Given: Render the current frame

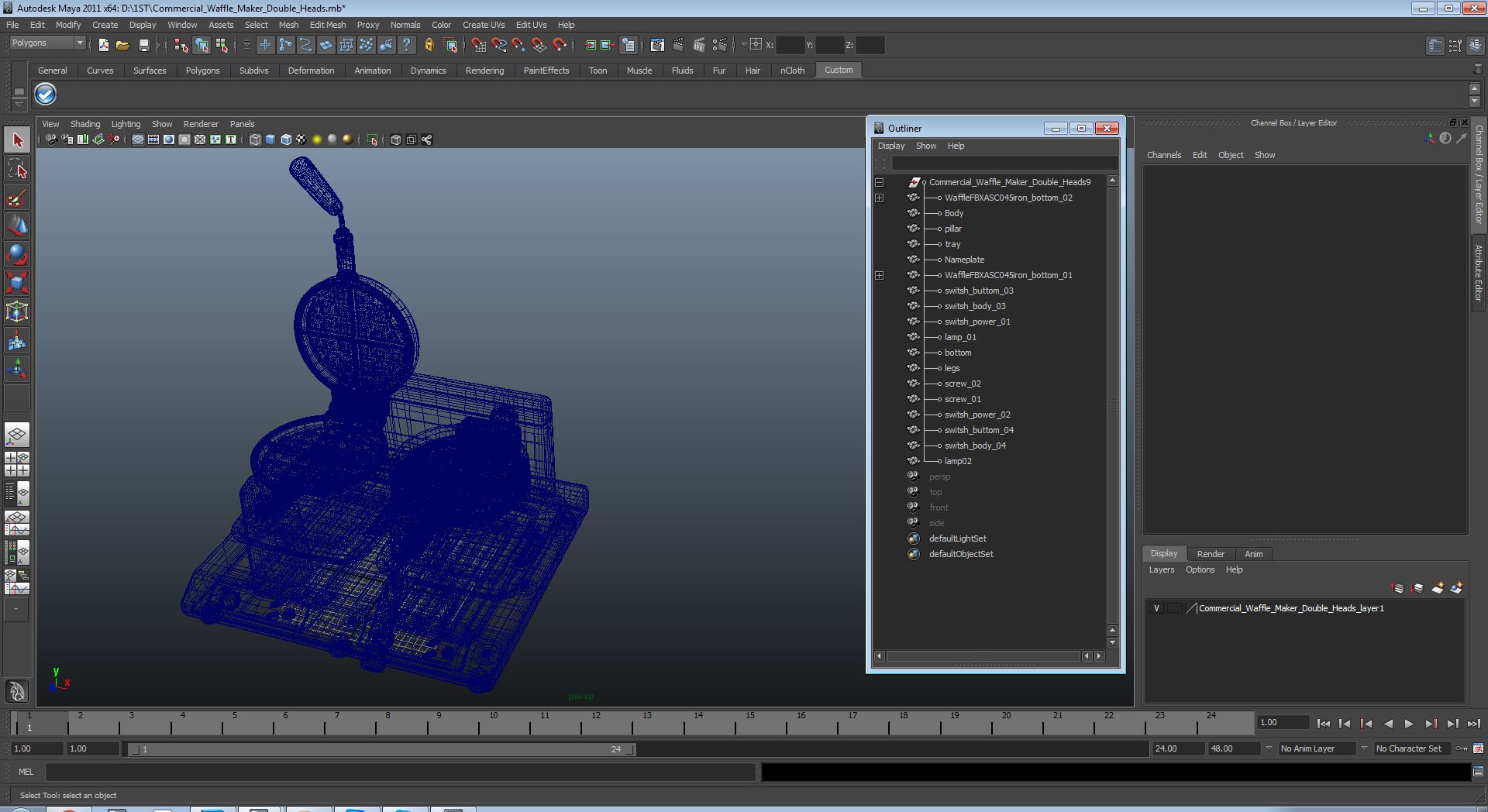Looking at the screenshot, I should click(678, 45).
